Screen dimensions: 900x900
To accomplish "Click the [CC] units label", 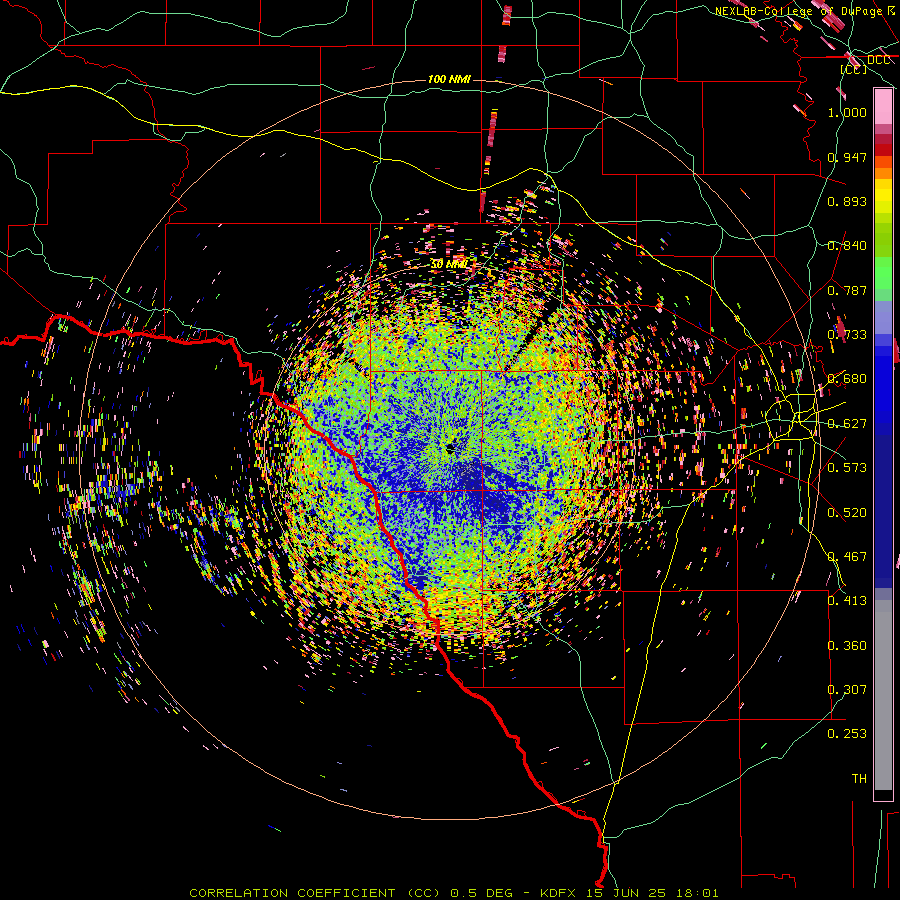I will (x=854, y=69).
